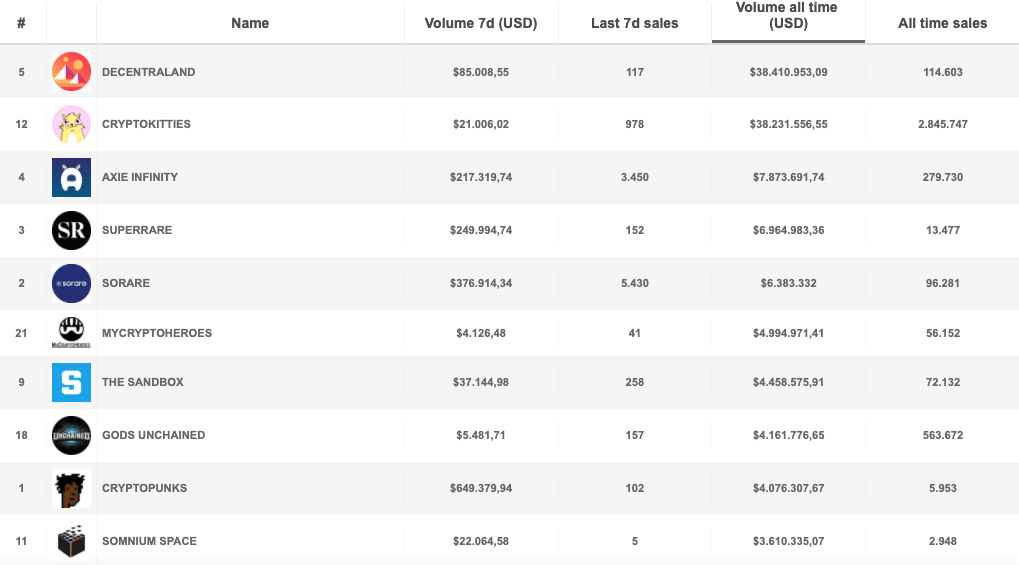Click the Axie Infinity logo icon
Image resolution: width=1019 pixels, height=565 pixels.
click(x=71, y=177)
